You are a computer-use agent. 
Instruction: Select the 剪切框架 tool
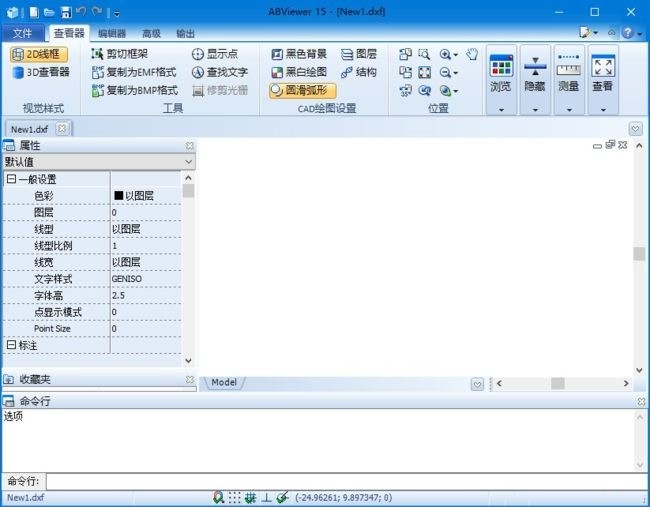119,54
